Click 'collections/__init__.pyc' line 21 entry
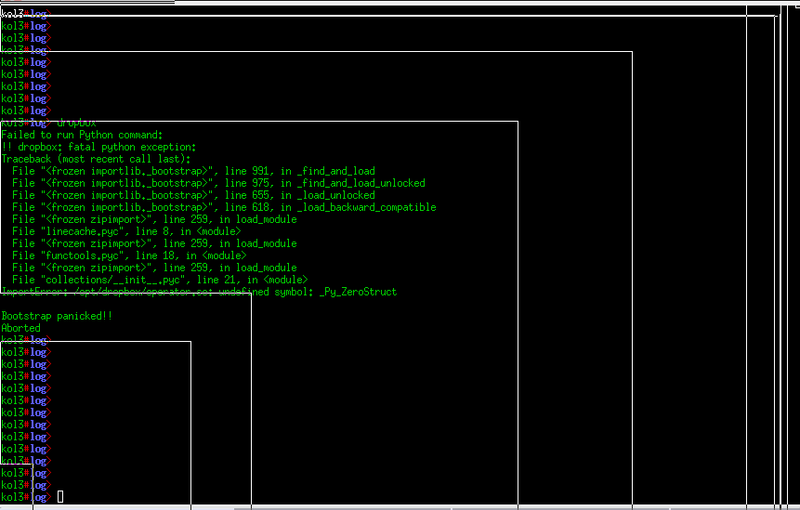The image size is (800, 510). (x=160, y=280)
